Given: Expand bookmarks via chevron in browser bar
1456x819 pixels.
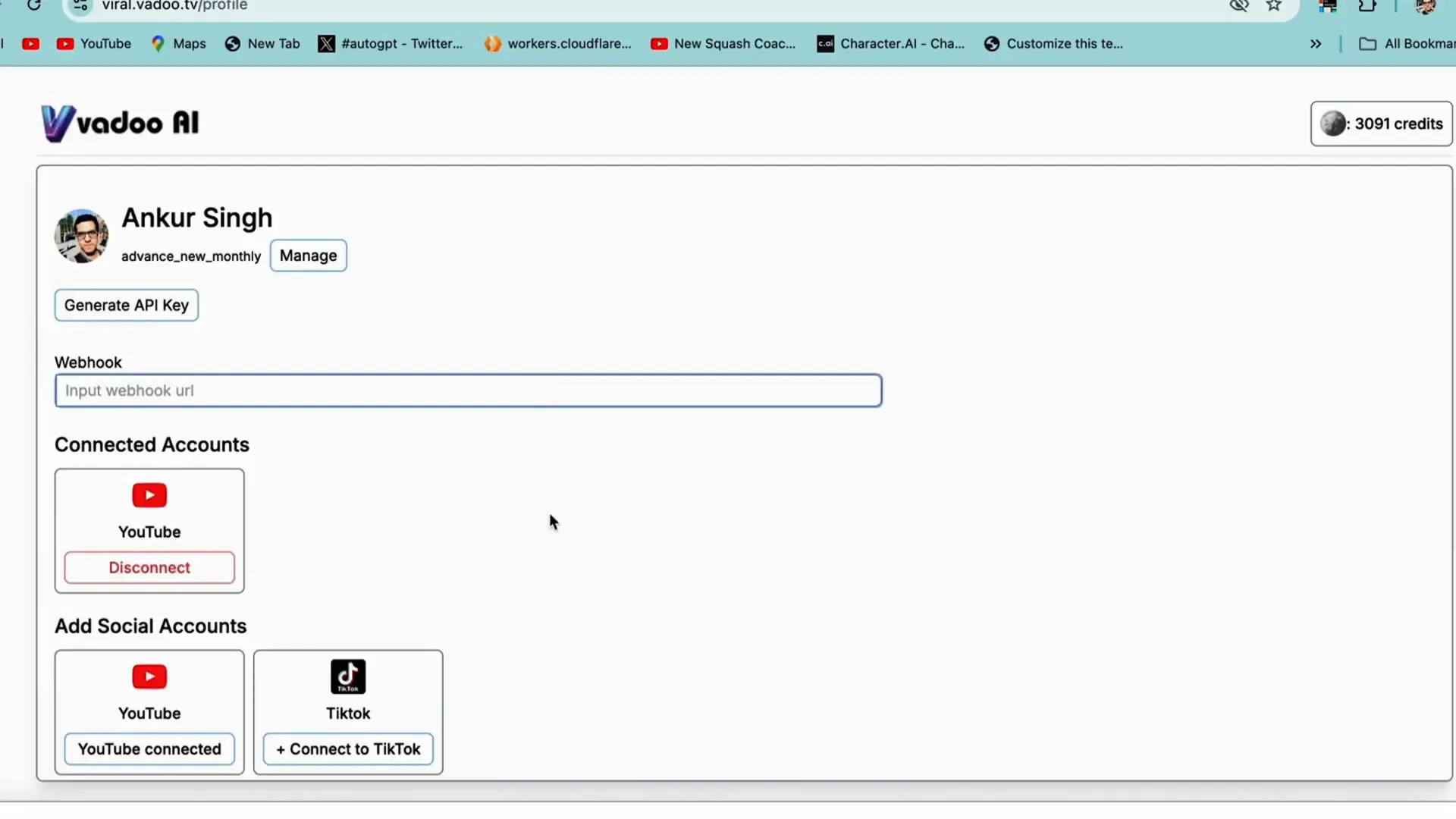Looking at the screenshot, I should coord(1316,43).
